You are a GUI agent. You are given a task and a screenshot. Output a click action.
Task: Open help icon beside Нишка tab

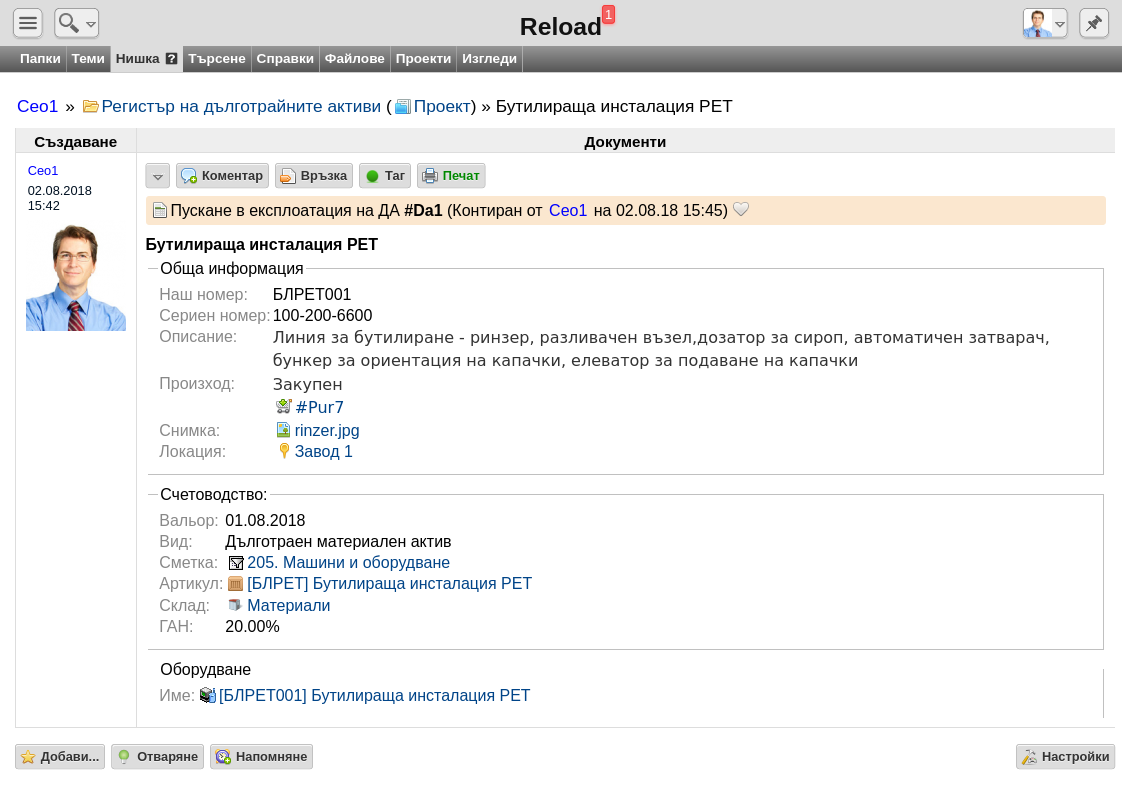coord(171,59)
